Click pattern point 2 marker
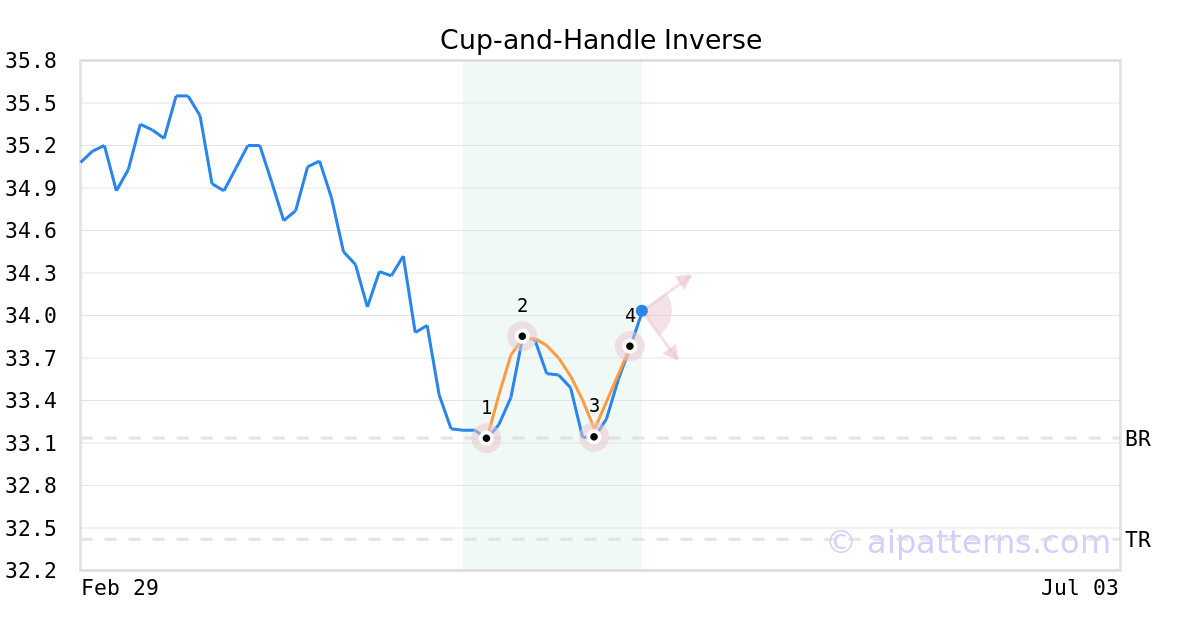Image resolution: width=1200 pixels, height=630 pixels. 522,336
